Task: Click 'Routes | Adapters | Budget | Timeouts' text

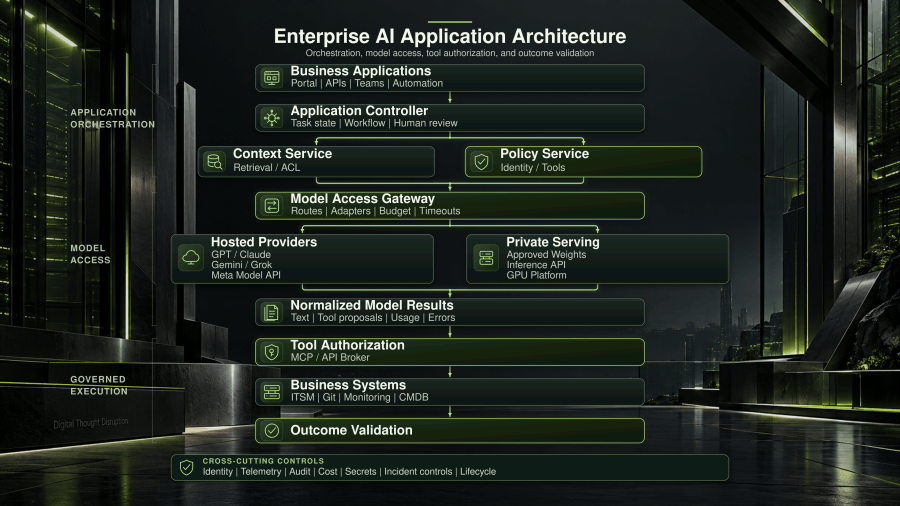Action: (375, 211)
